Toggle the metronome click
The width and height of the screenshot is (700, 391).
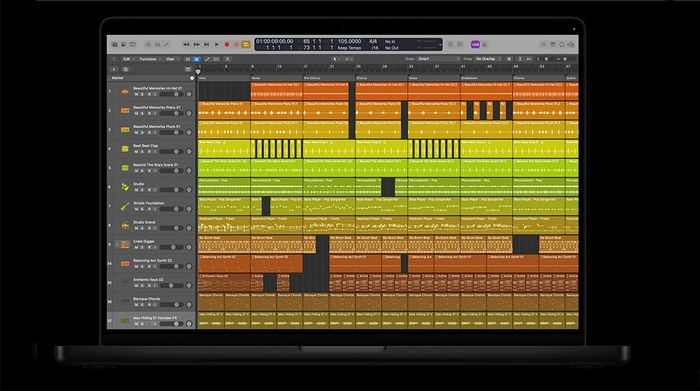pyautogui.click(x=485, y=45)
